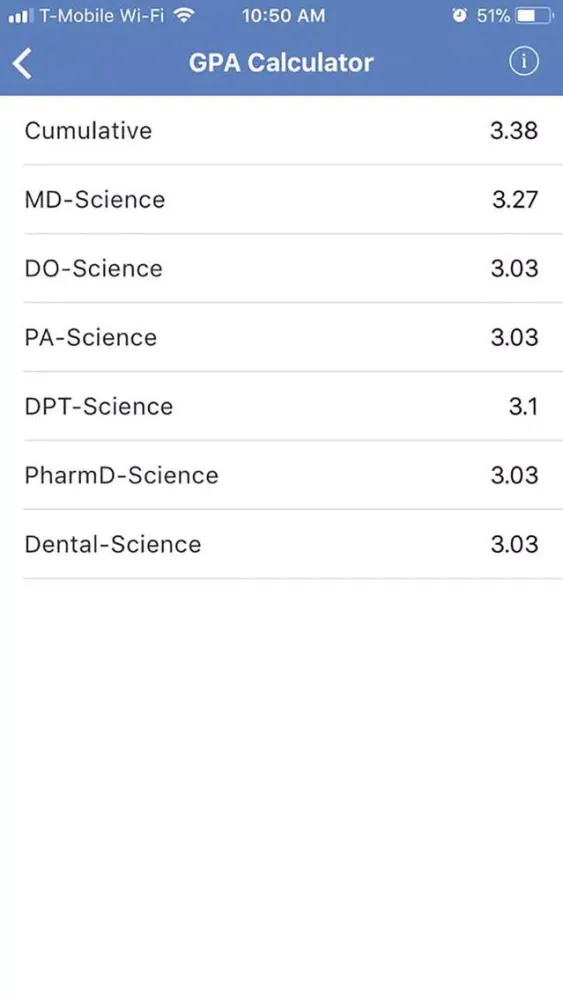Tap the T-Mobile Wi-Fi carrier label

click(x=102, y=16)
